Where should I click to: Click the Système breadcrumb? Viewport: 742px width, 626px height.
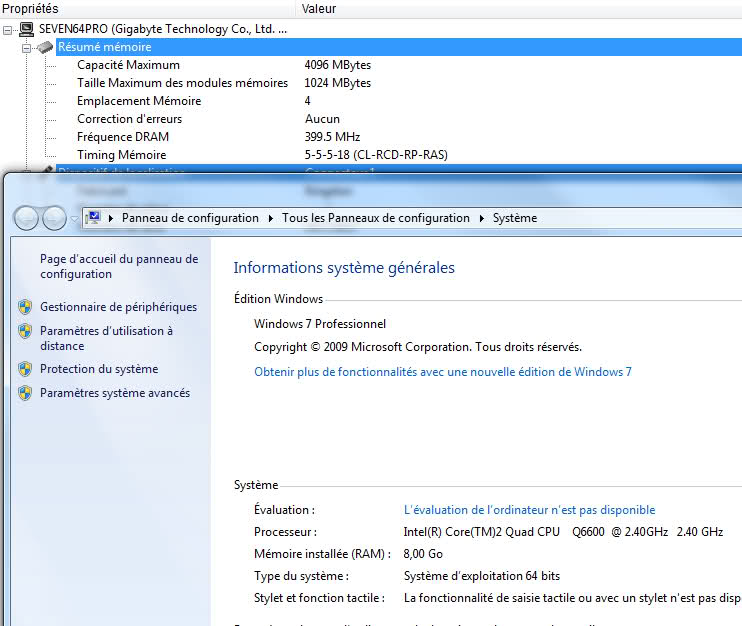(x=515, y=218)
